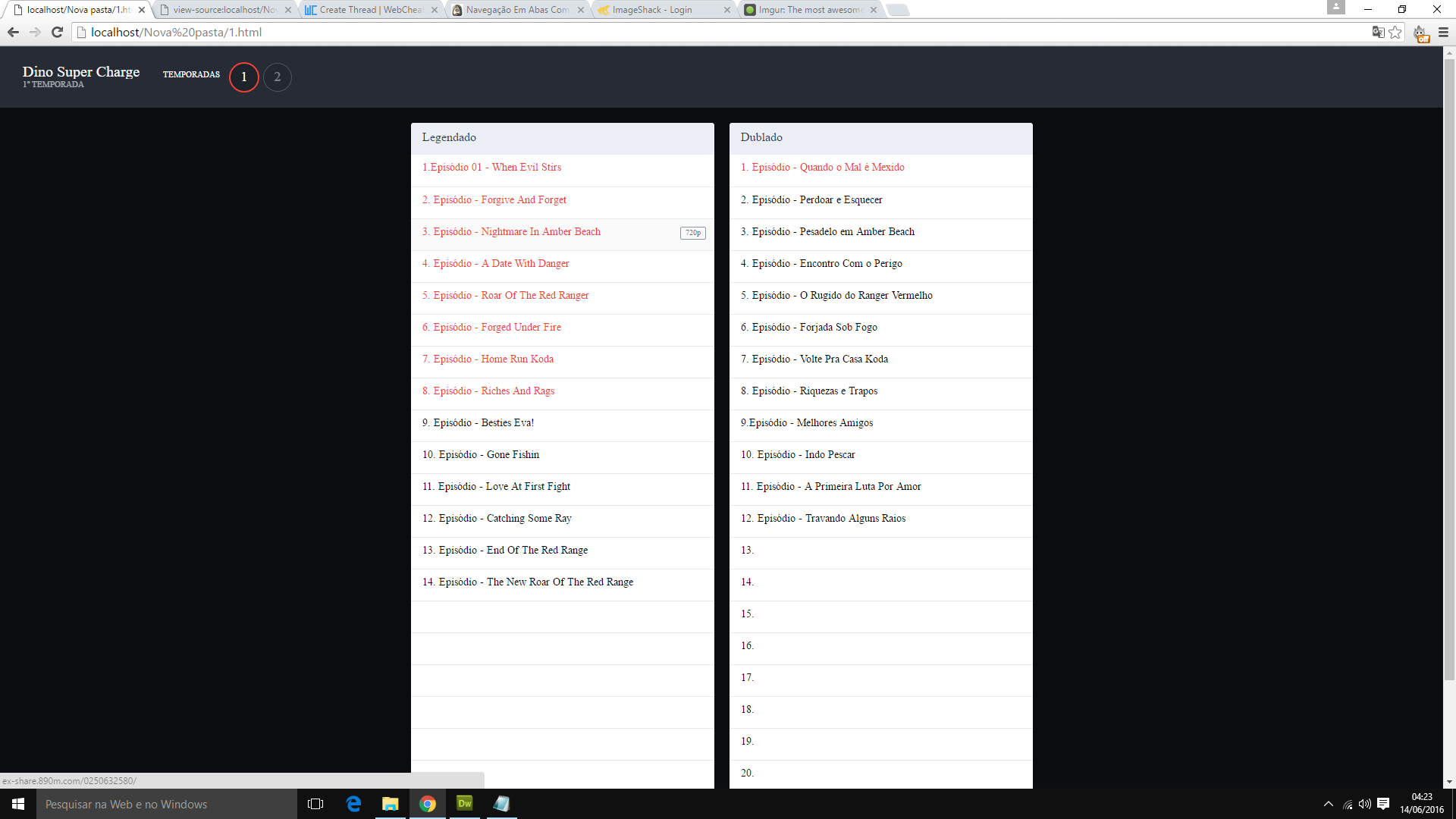Open the Chrome hamburger menu

pos(1443,32)
